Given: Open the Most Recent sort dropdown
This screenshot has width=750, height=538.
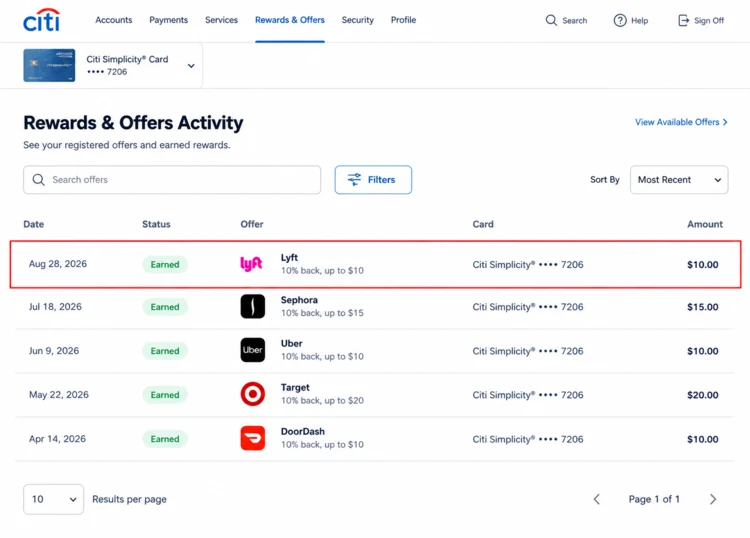Looking at the screenshot, I should pos(679,180).
